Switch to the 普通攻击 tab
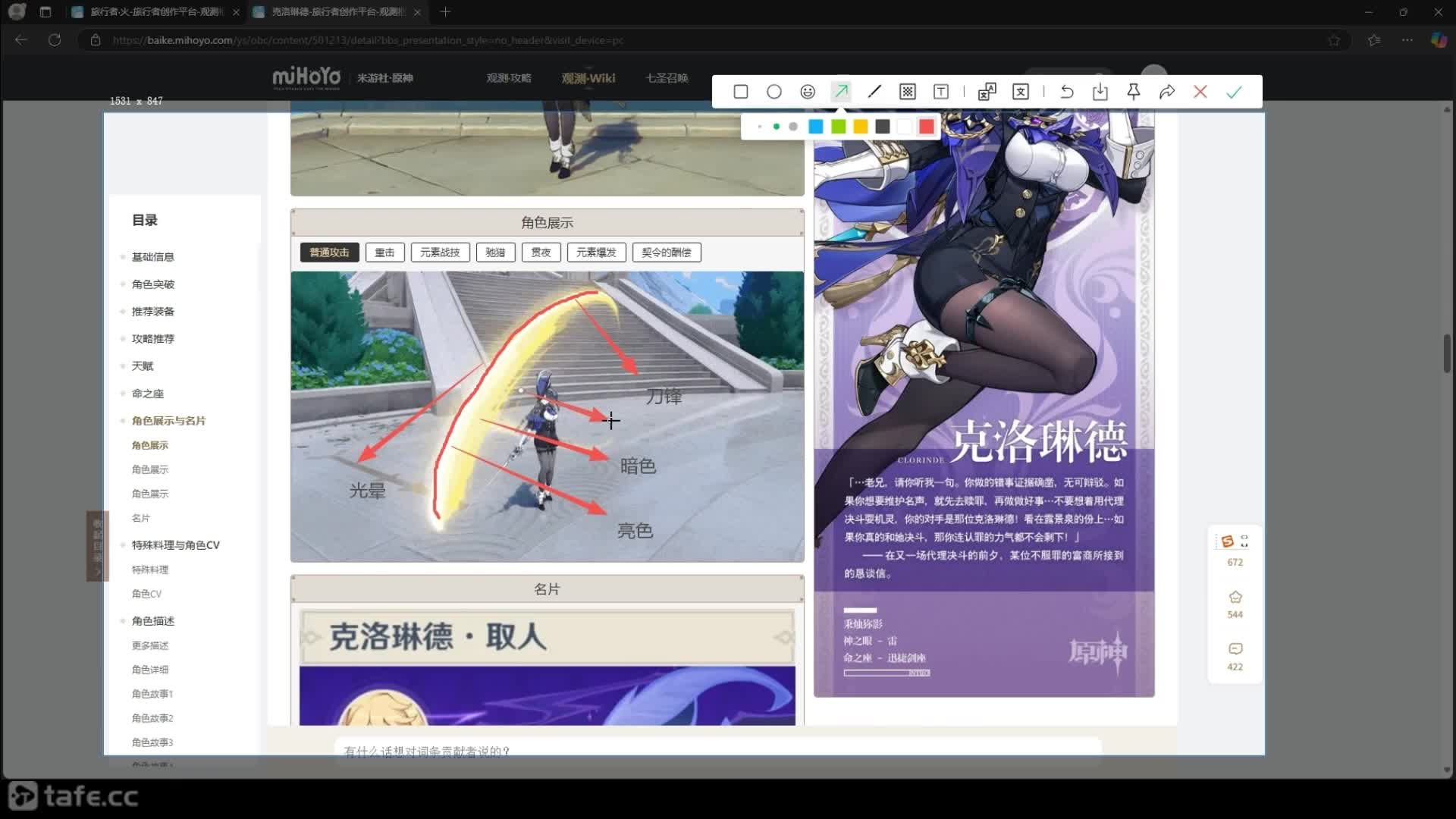Image resolution: width=1456 pixels, height=819 pixels. [329, 253]
